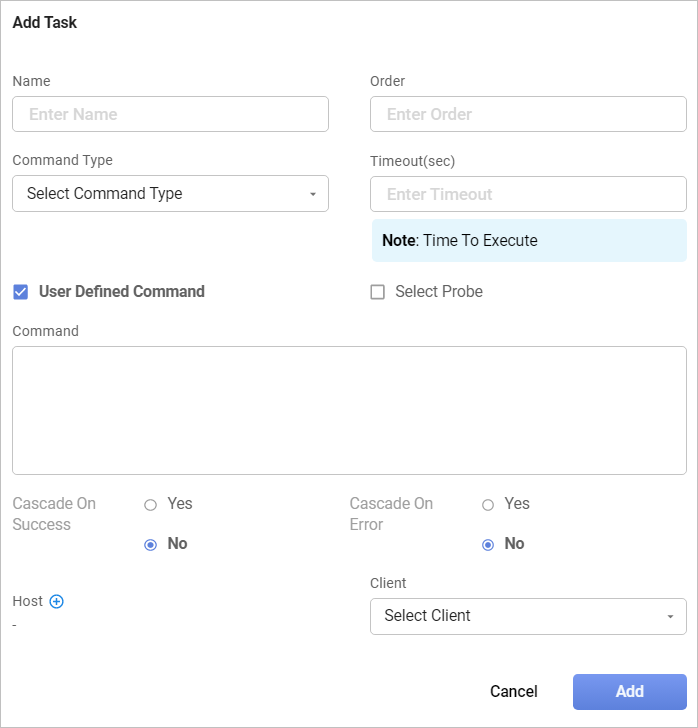The image size is (698, 728).
Task: Open the Select Command Type dropdown
Action: point(170,194)
